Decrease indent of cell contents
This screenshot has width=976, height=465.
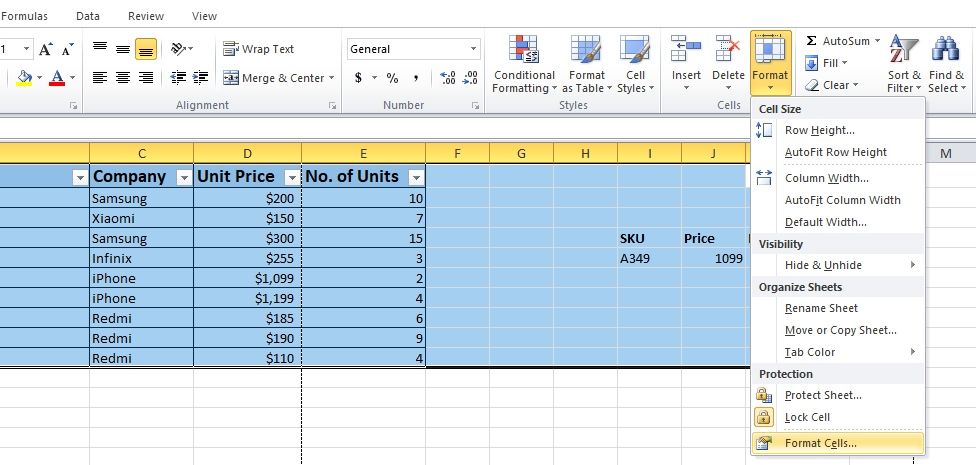179,78
